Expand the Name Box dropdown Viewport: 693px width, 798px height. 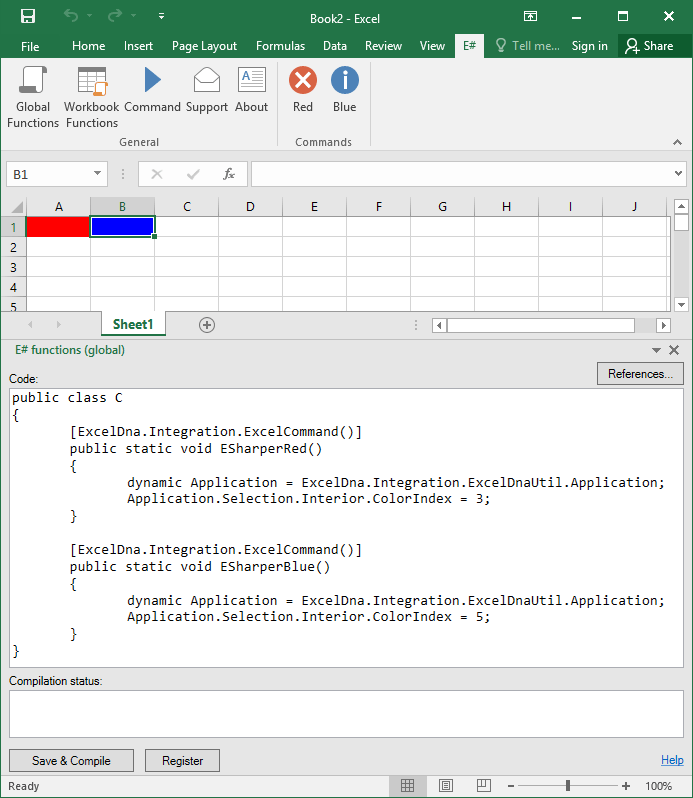pos(98,174)
